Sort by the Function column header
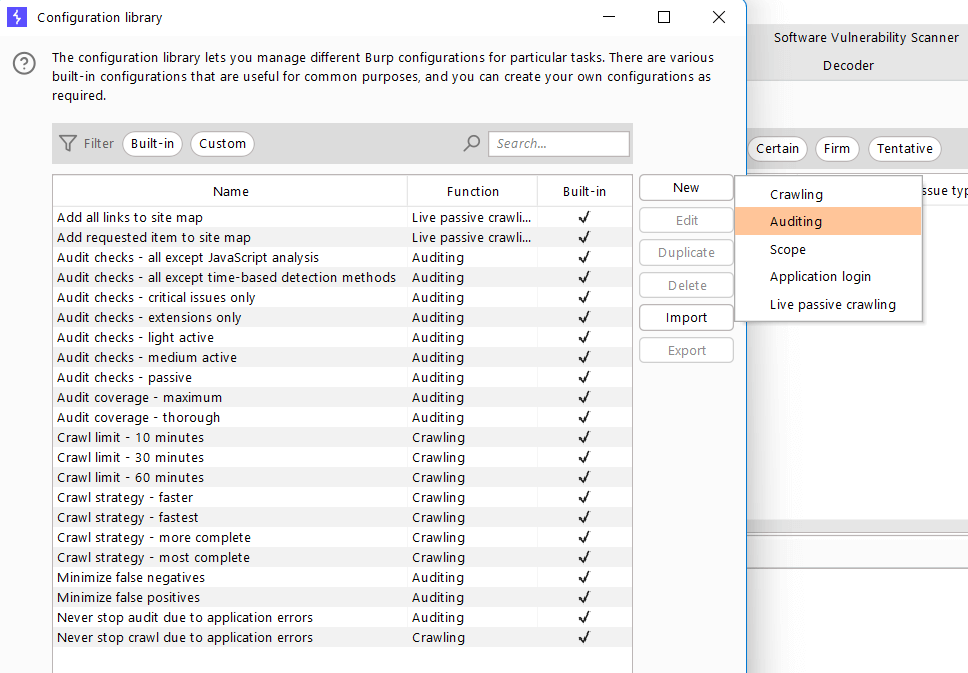The height and width of the screenshot is (673, 968). click(x=472, y=191)
